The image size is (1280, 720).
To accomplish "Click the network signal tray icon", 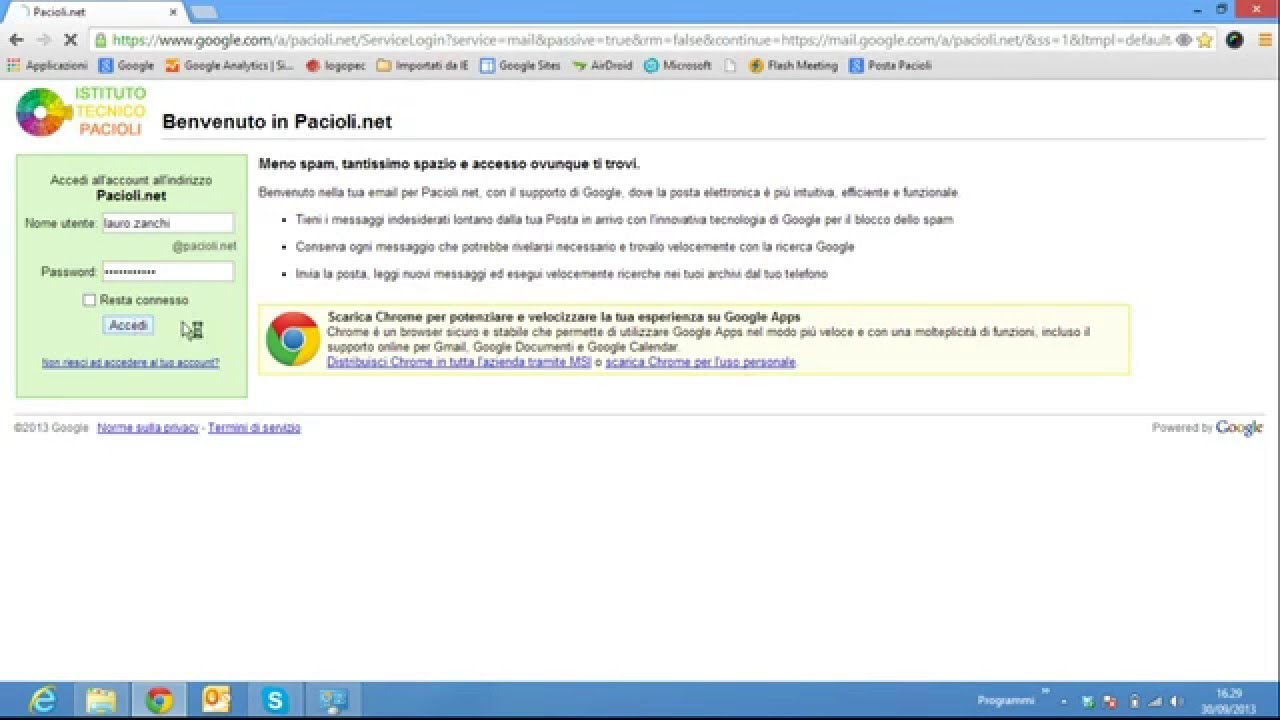I will tap(1155, 701).
